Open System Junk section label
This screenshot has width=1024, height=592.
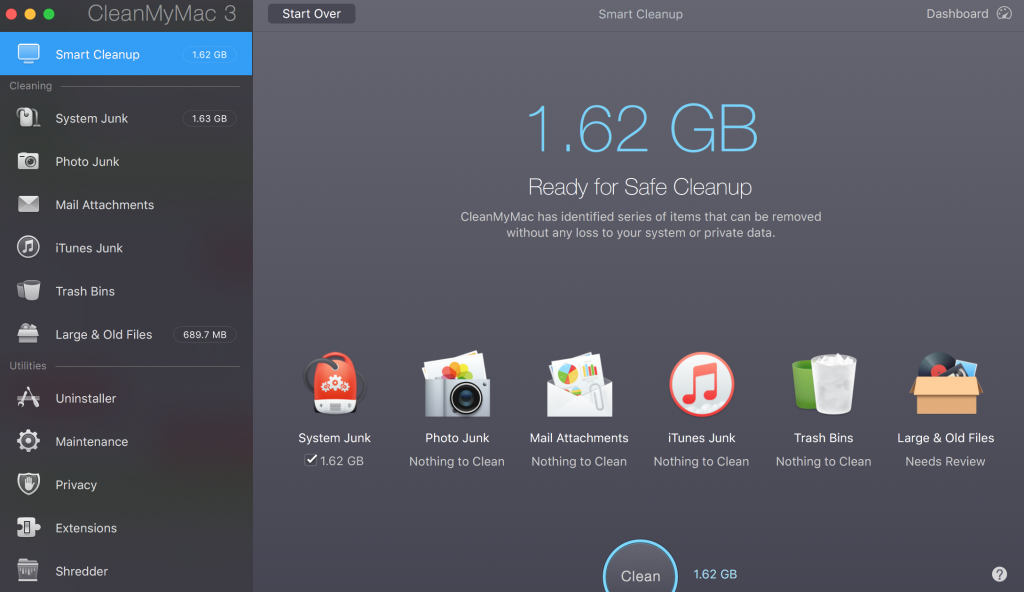[91, 118]
